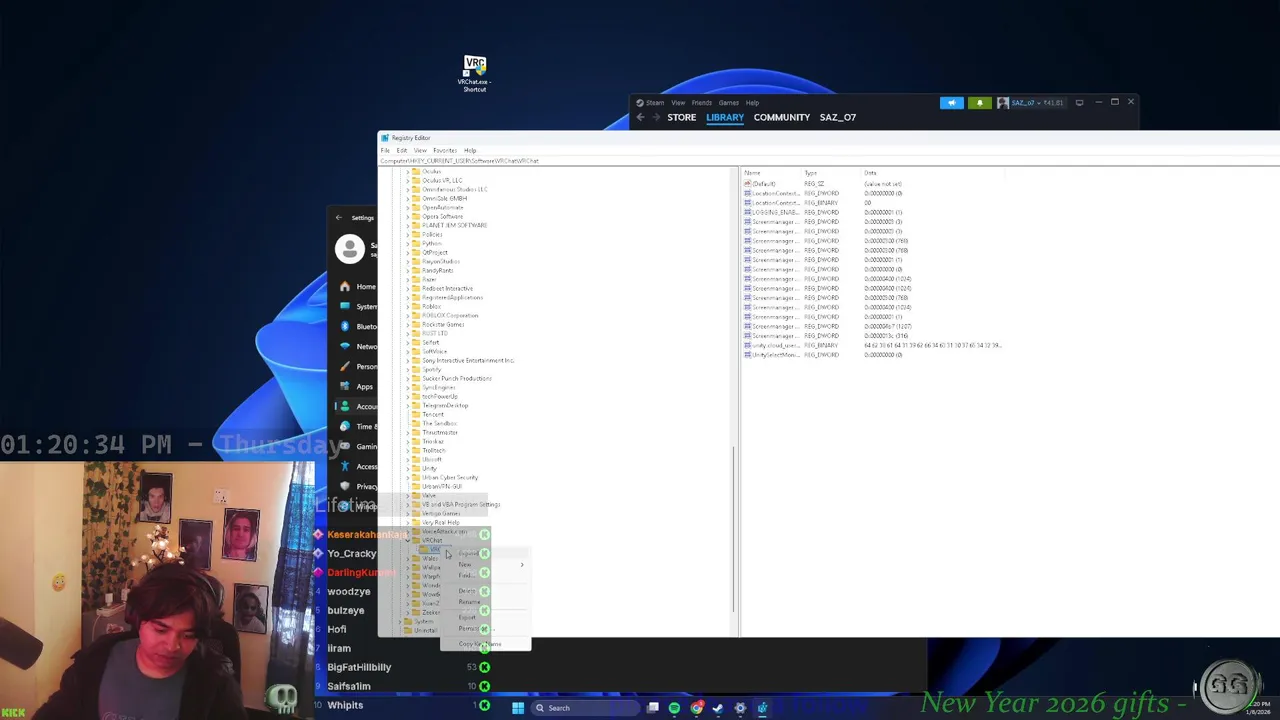The width and height of the screenshot is (1280, 720).
Task: Click the Steam user avatar image
Action: (x=1003, y=102)
